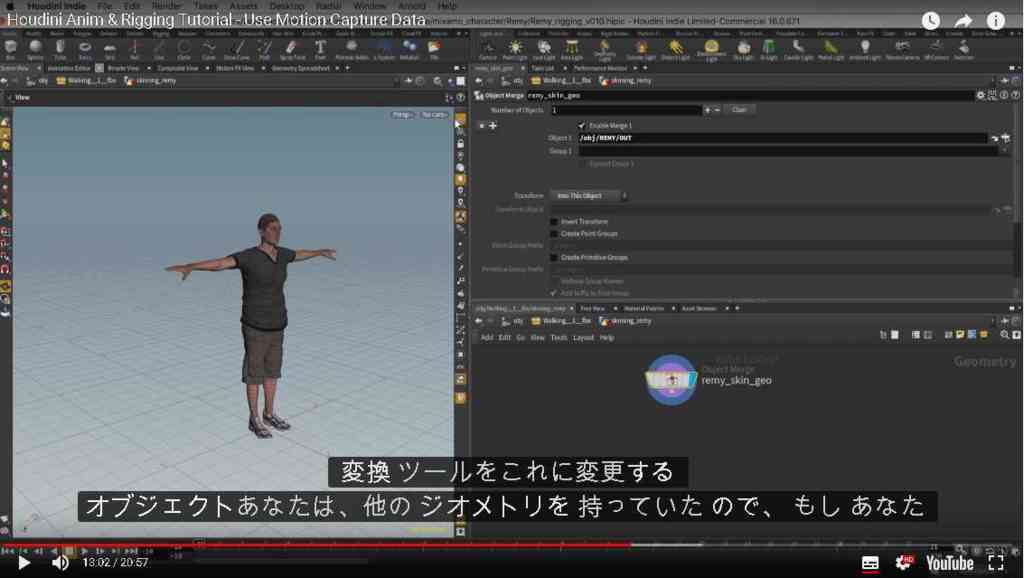Add a Sky Light from shelf
The width and height of the screenshot is (1024, 578).
pos(743,49)
